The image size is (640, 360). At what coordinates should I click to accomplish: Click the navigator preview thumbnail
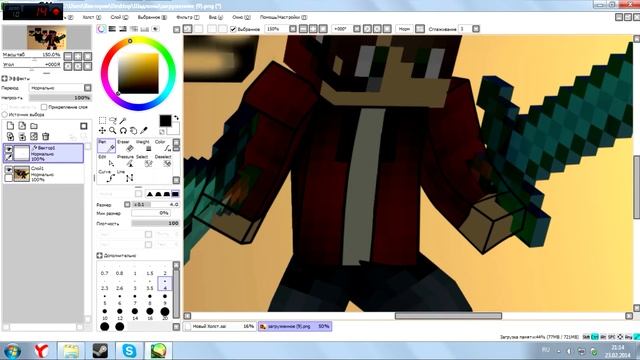(47, 38)
